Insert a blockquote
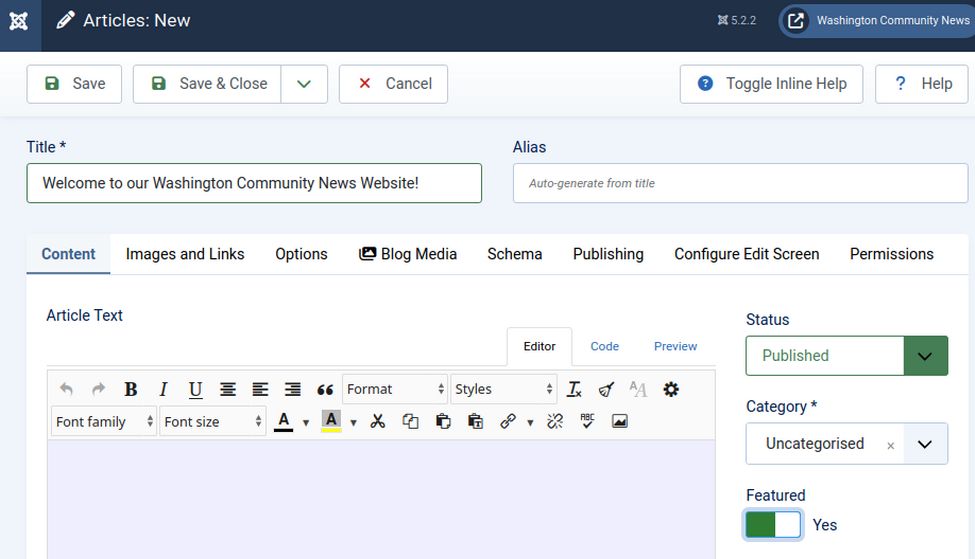Viewport: 975px width, 559px height. [325, 389]
